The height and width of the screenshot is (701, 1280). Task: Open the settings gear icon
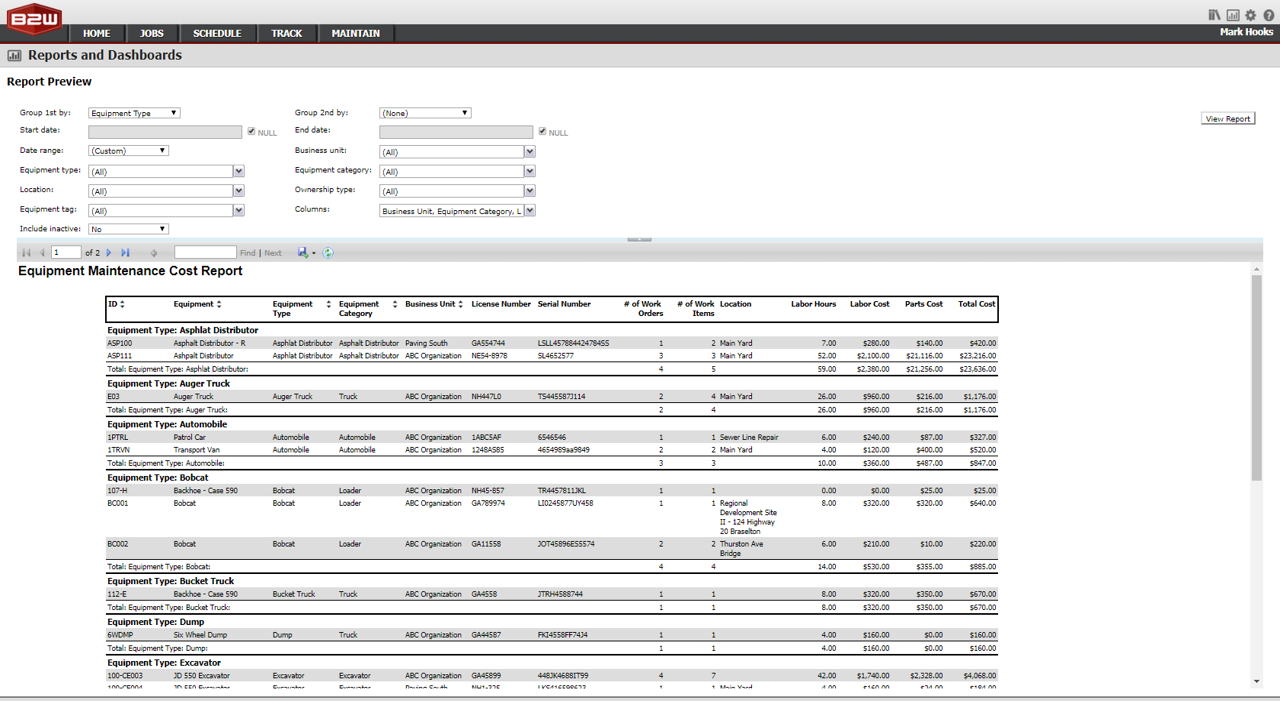pos(1251,15)
